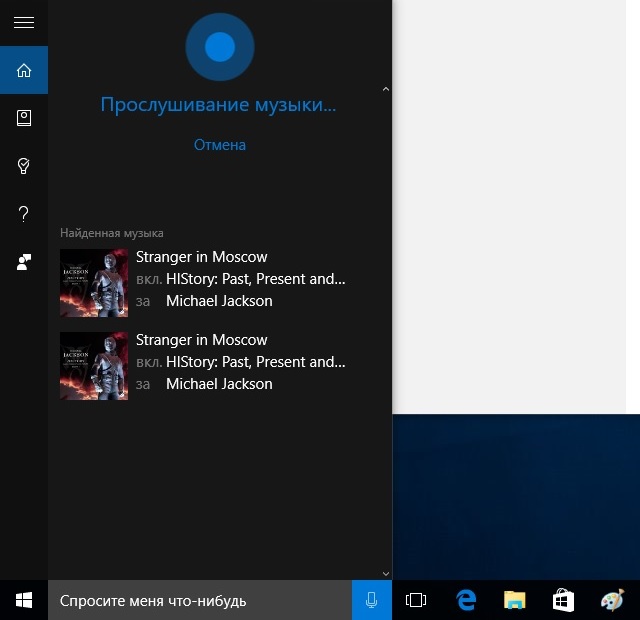Click the Прослушивание музыки… heading
Screen dimensions: 640x620
click(x=218, y=105)
